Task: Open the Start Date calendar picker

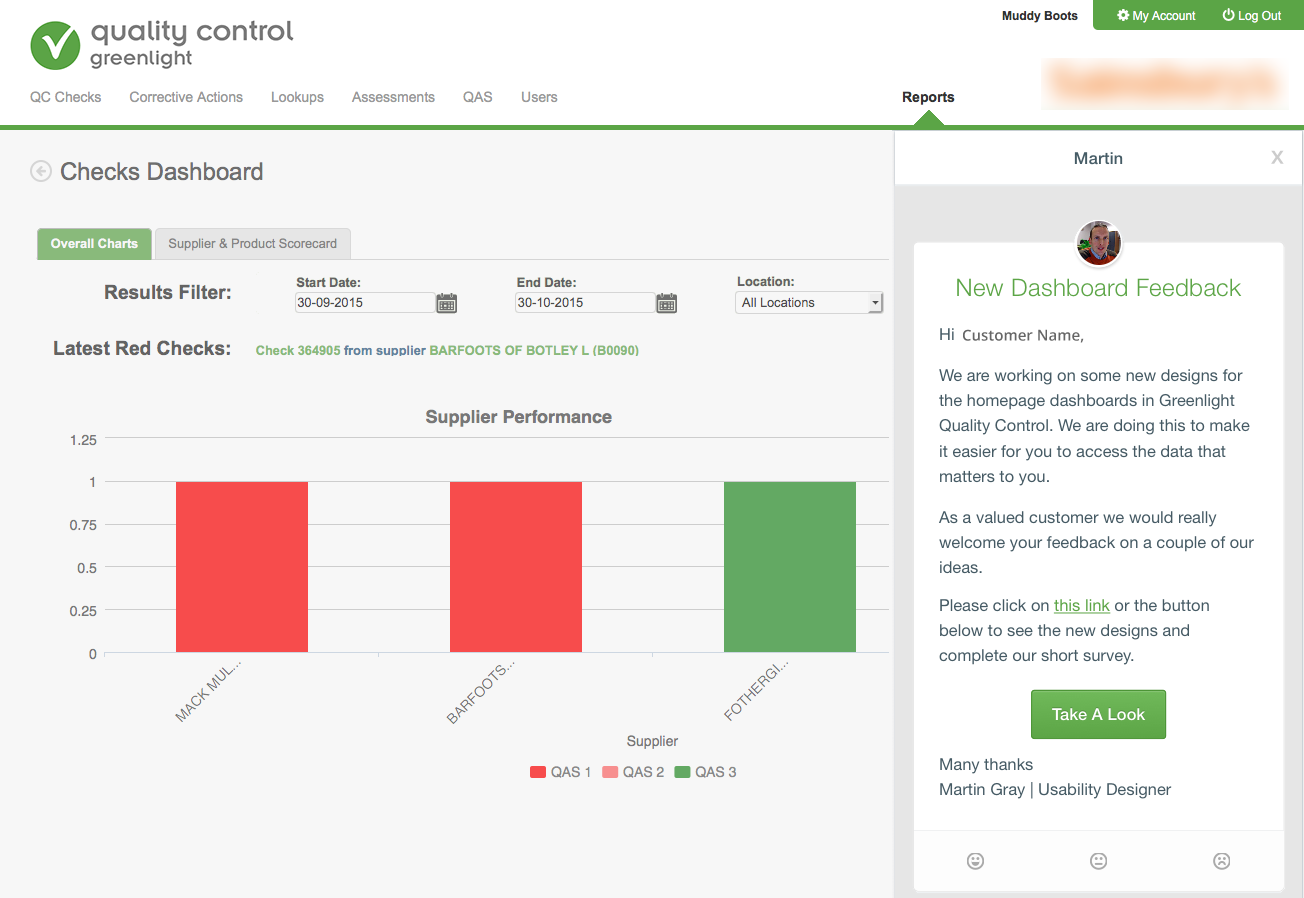Action: [x=445, y=301]
